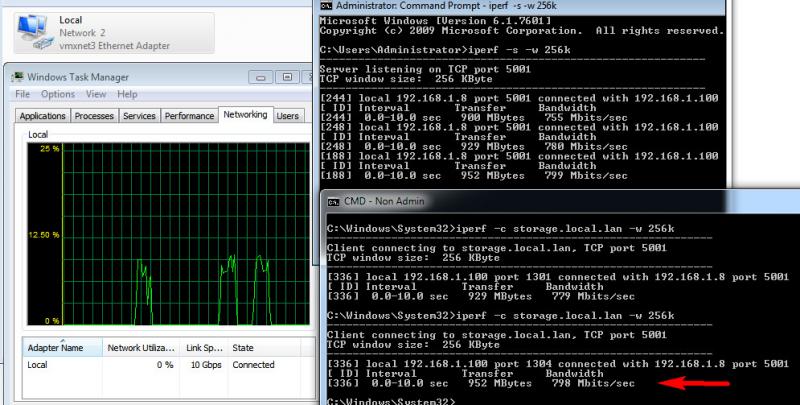Click Administrator Command Prompt window icon

tap(326, 6)
